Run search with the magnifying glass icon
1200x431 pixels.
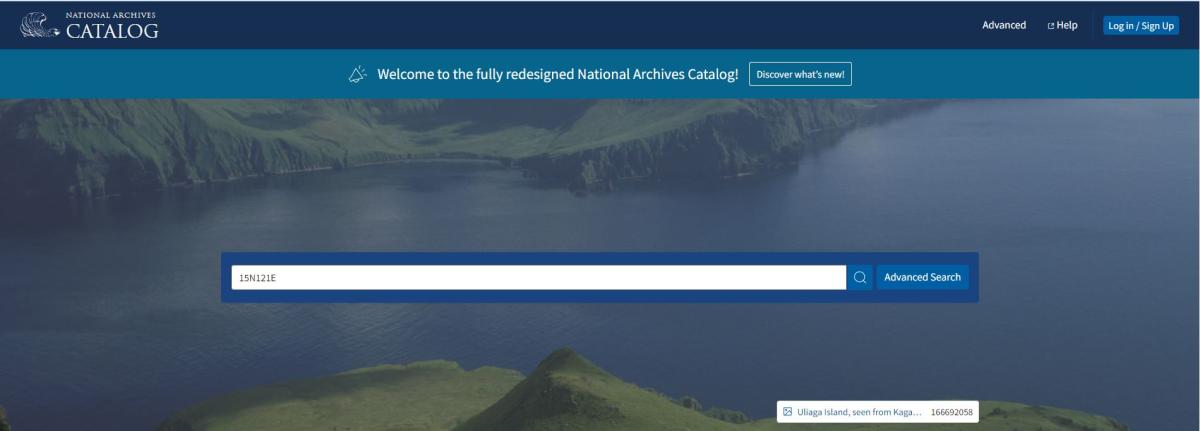[x=860, y=277]
